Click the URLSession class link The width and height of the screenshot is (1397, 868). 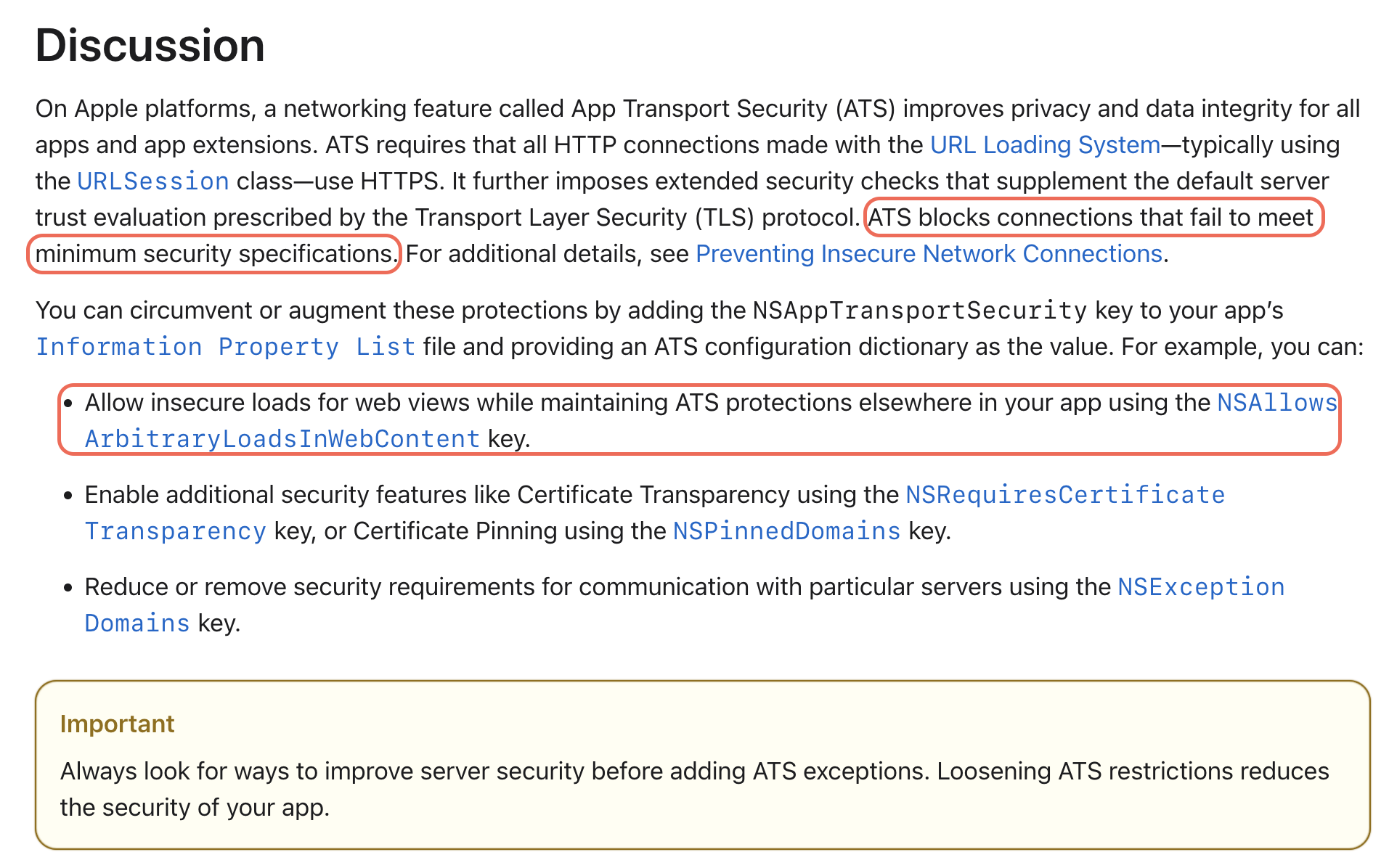(153, 181)
